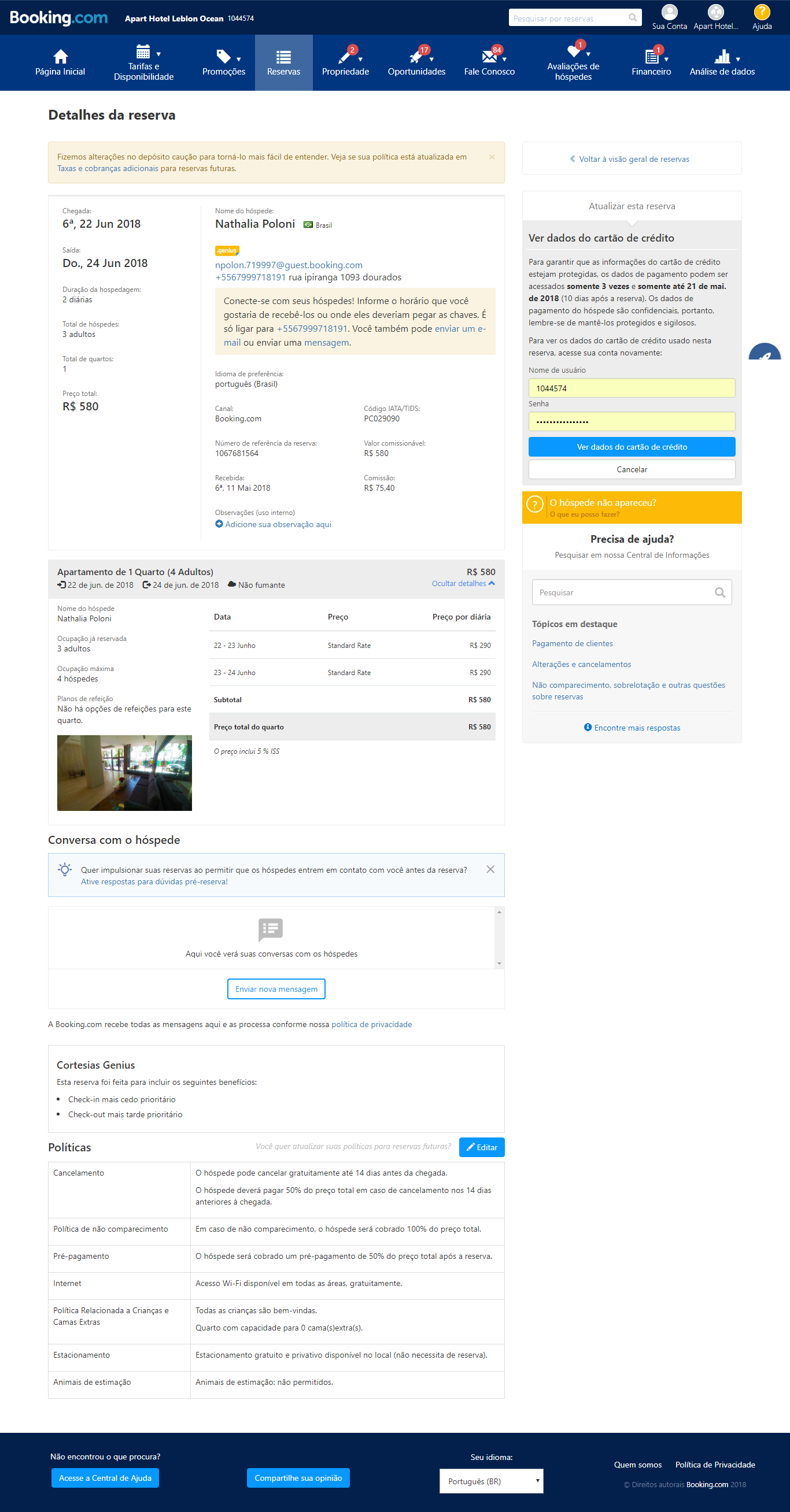Click the Página Inicial home icon

coord(60,57)
